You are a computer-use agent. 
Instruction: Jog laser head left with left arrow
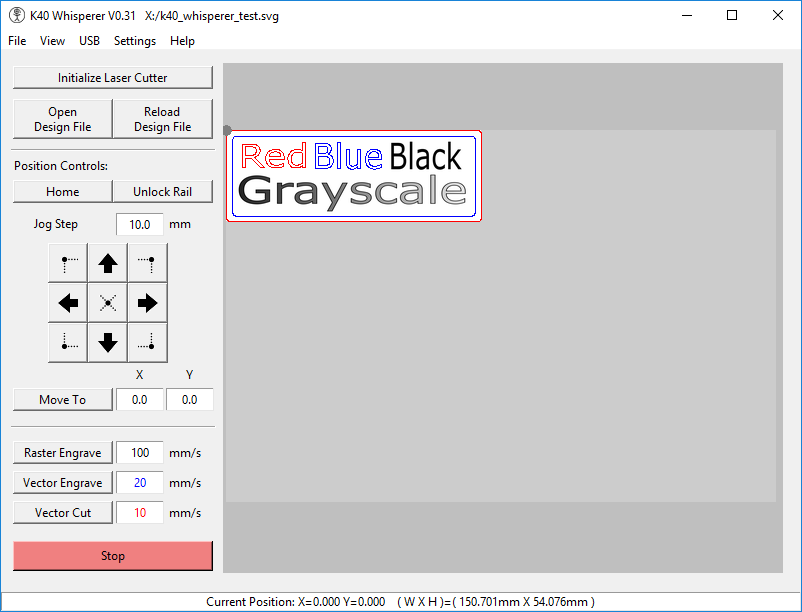(68, 303)
